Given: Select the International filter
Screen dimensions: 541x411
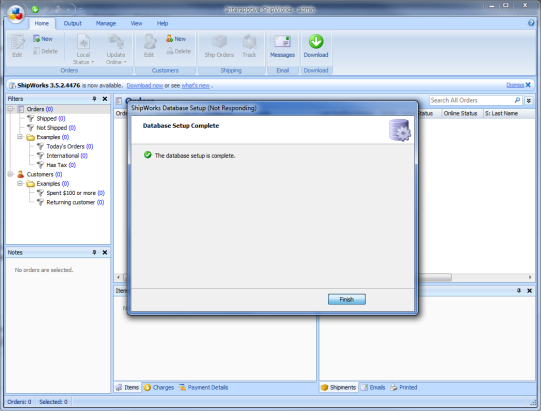Looking at the screenshot, I should [62, 156].
